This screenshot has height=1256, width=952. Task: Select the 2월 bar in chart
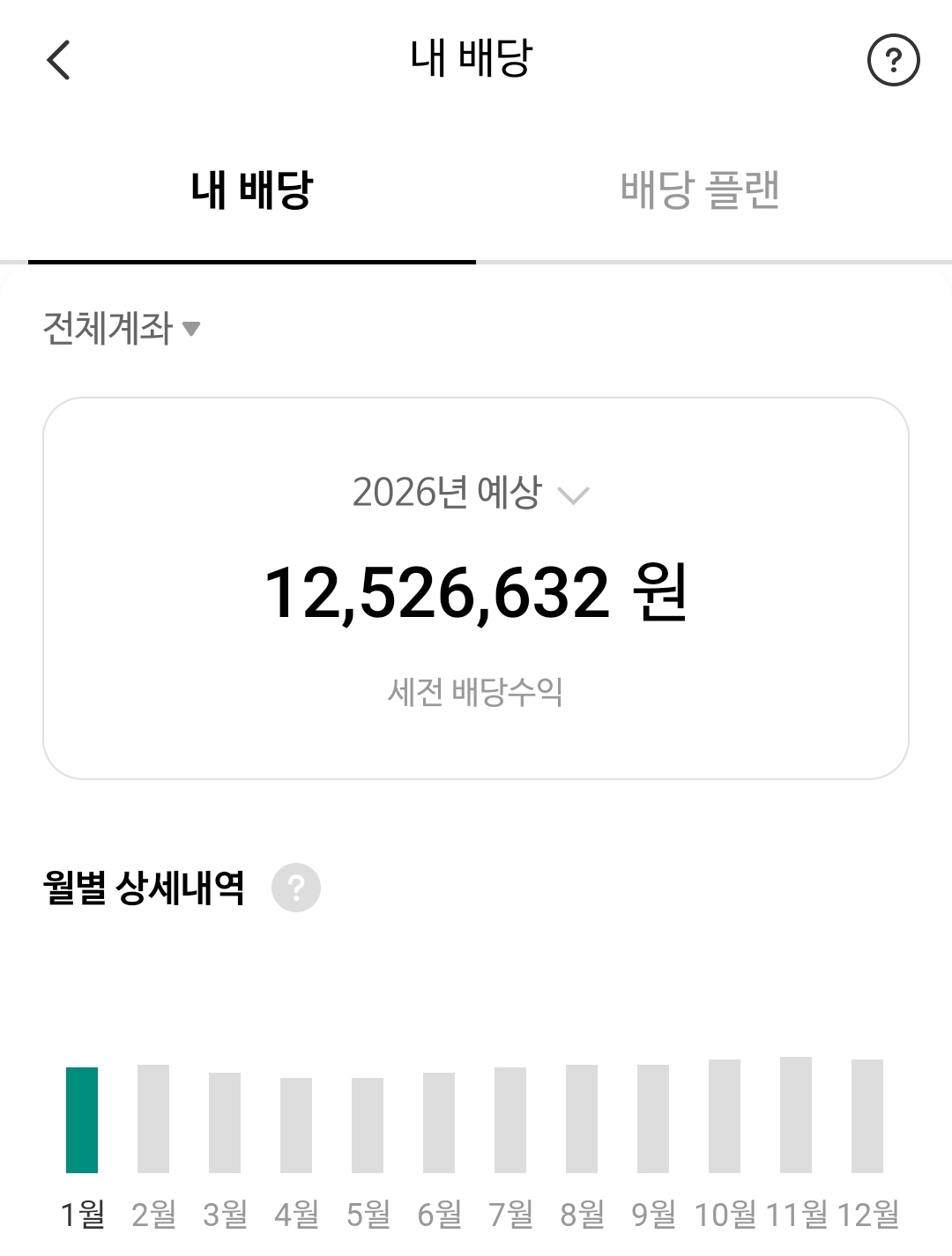(153, 1119)
